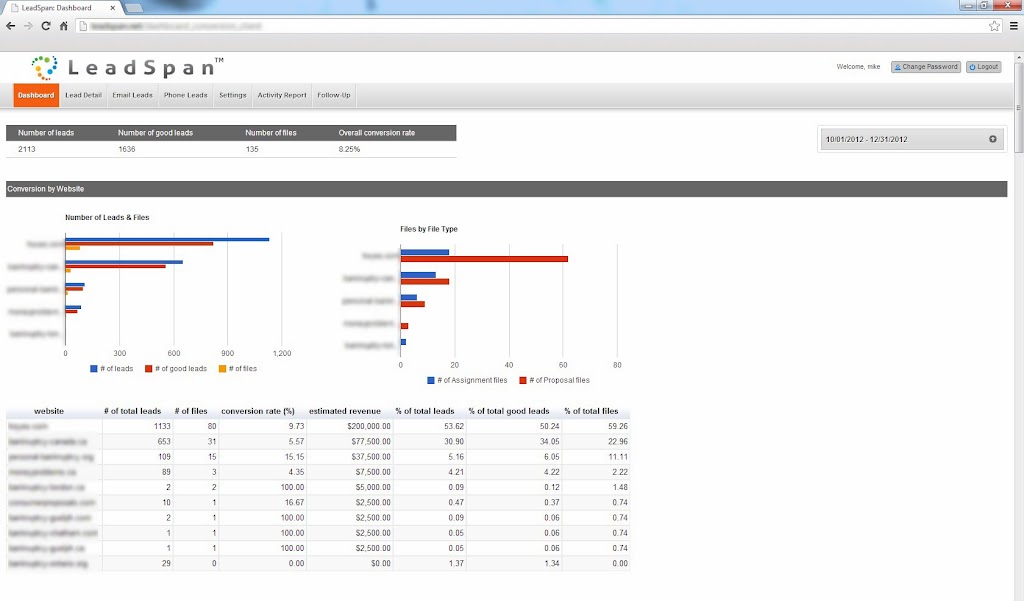
Task: View the Activity Report tab
Action: pyautogui.click(x=282, y=95)
